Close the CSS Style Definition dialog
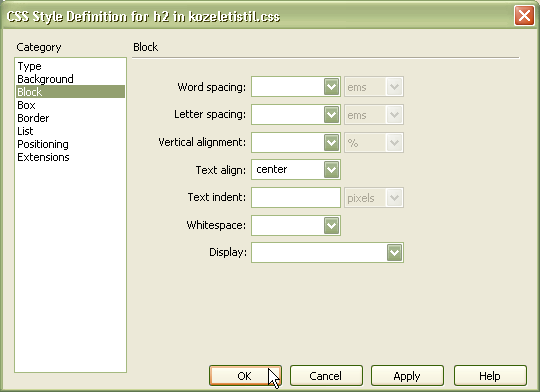This screenshot has height=392, width=540. point(524,16)
